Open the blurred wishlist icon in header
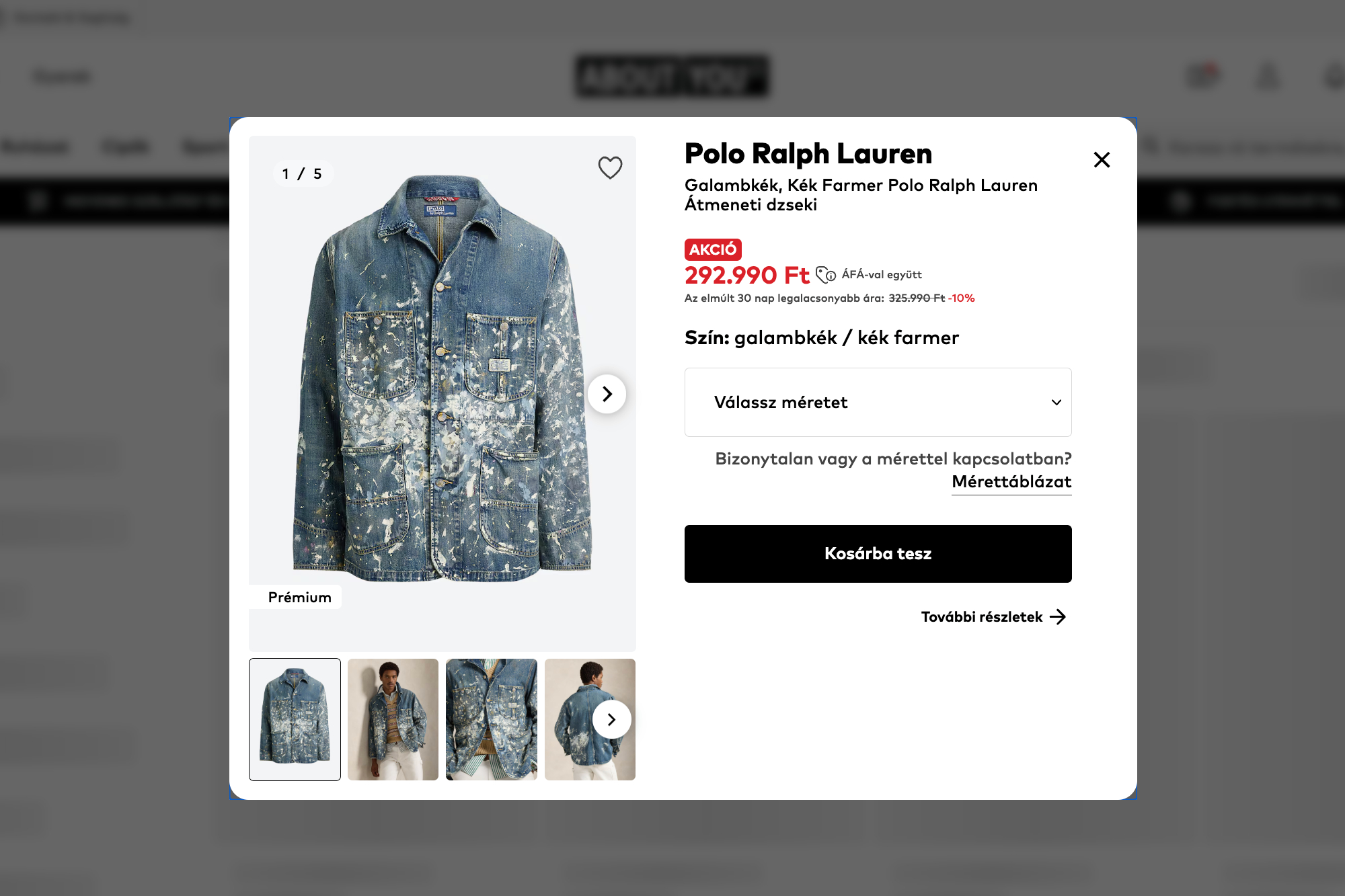The width and height of the screenshot is (1345, 896). click(1202, 75)
